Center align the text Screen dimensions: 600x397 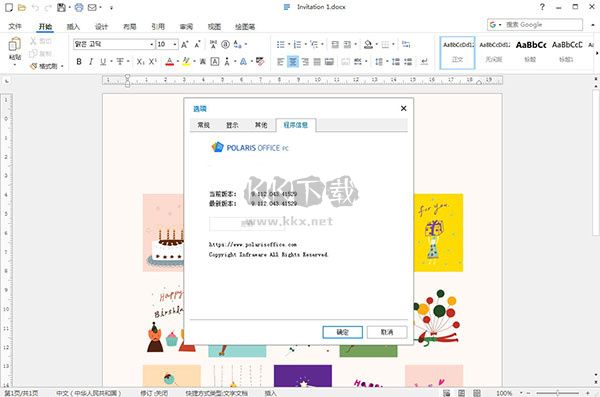click(293, 62)
